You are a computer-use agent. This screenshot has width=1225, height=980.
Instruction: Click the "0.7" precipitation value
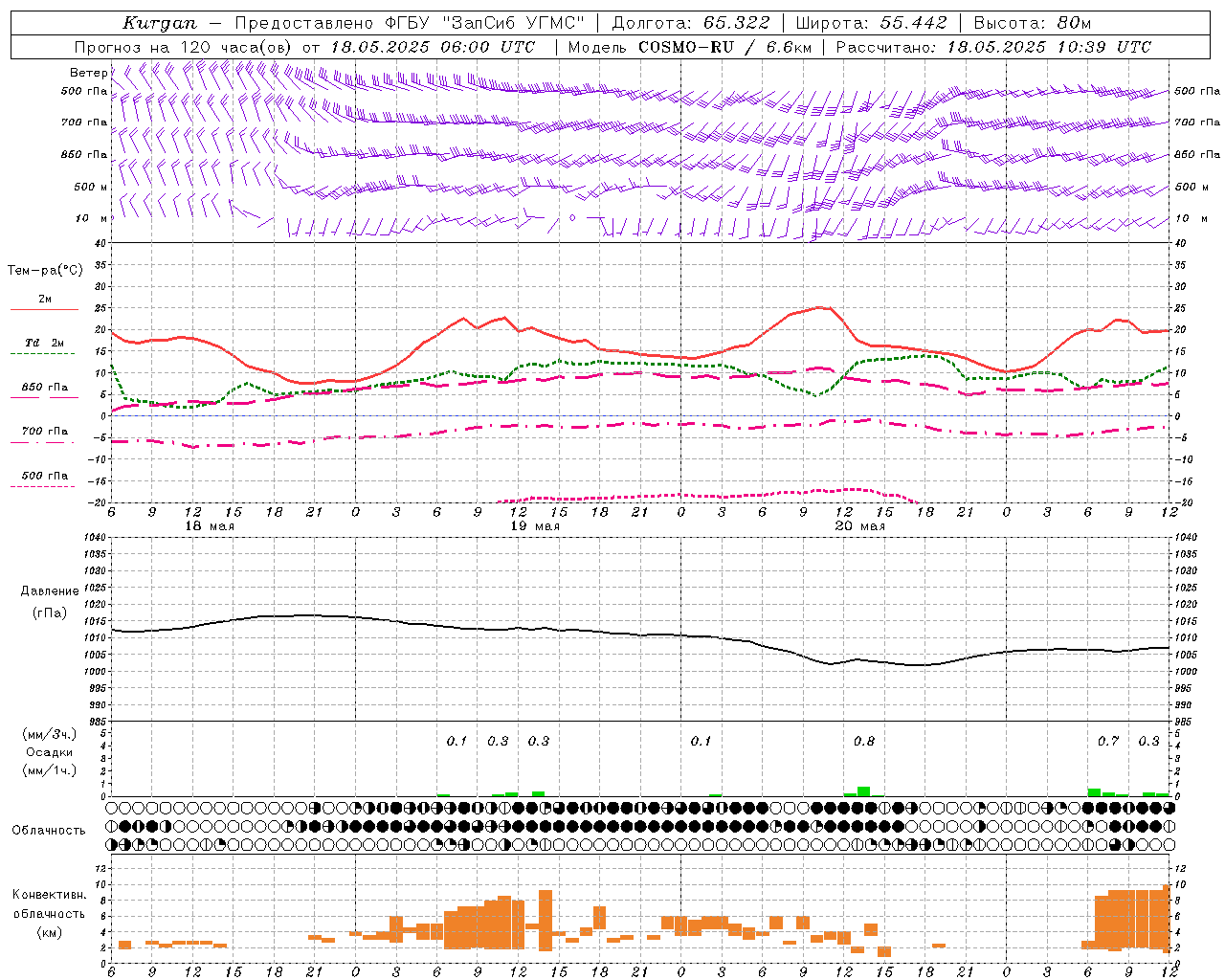(1108, 741)
